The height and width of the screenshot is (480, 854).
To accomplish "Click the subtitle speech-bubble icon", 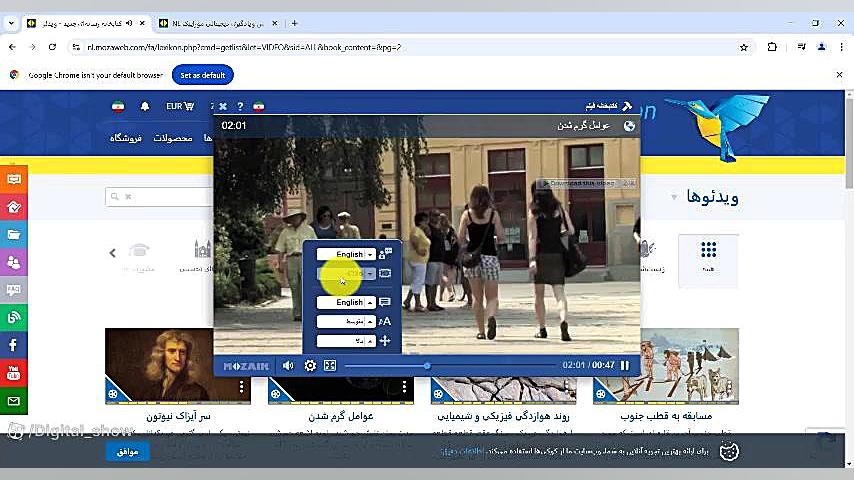I will click(x=385, y=302).
